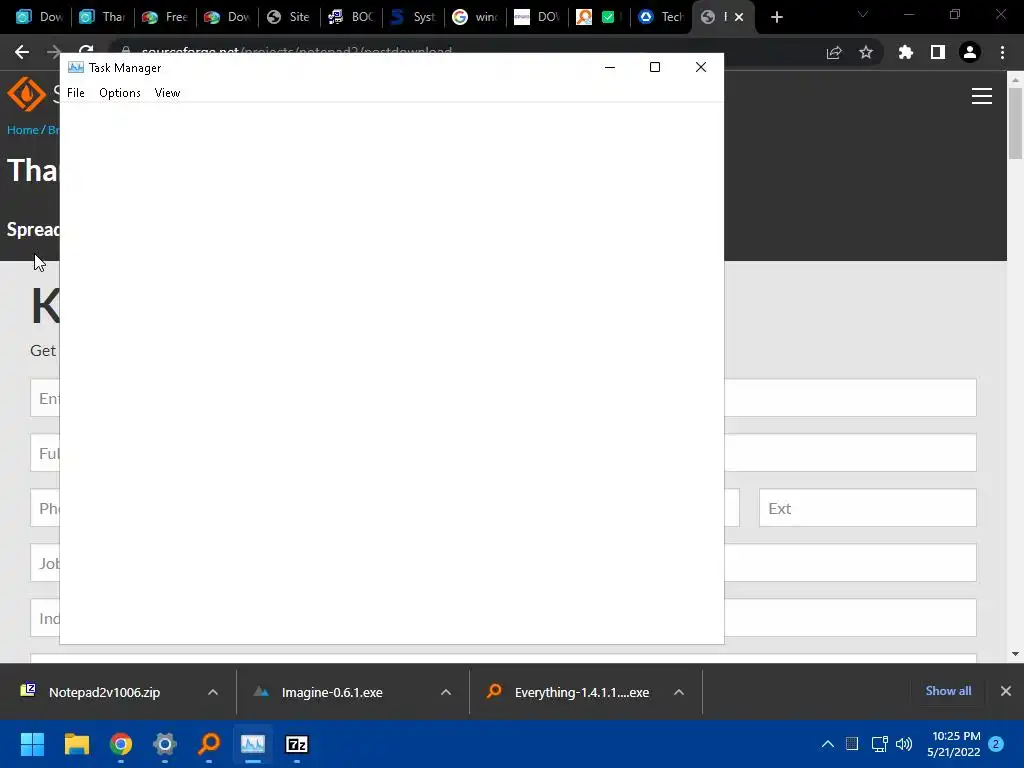This screenshot has width=1024, height=768.
Task: Switch to the Google 'winc' tab
Action: click(475, 17)
